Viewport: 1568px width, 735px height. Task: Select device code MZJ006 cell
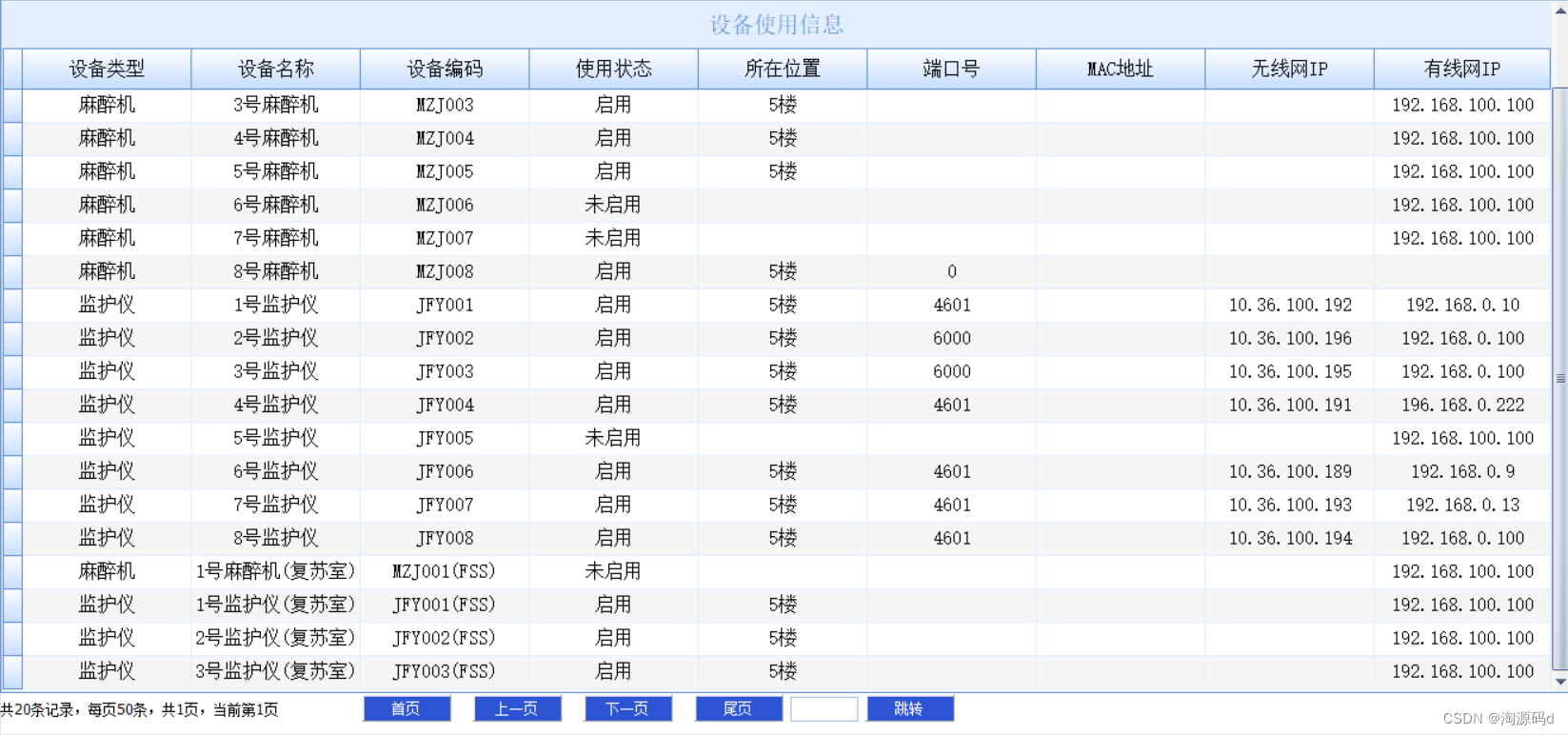click(445, 205)
